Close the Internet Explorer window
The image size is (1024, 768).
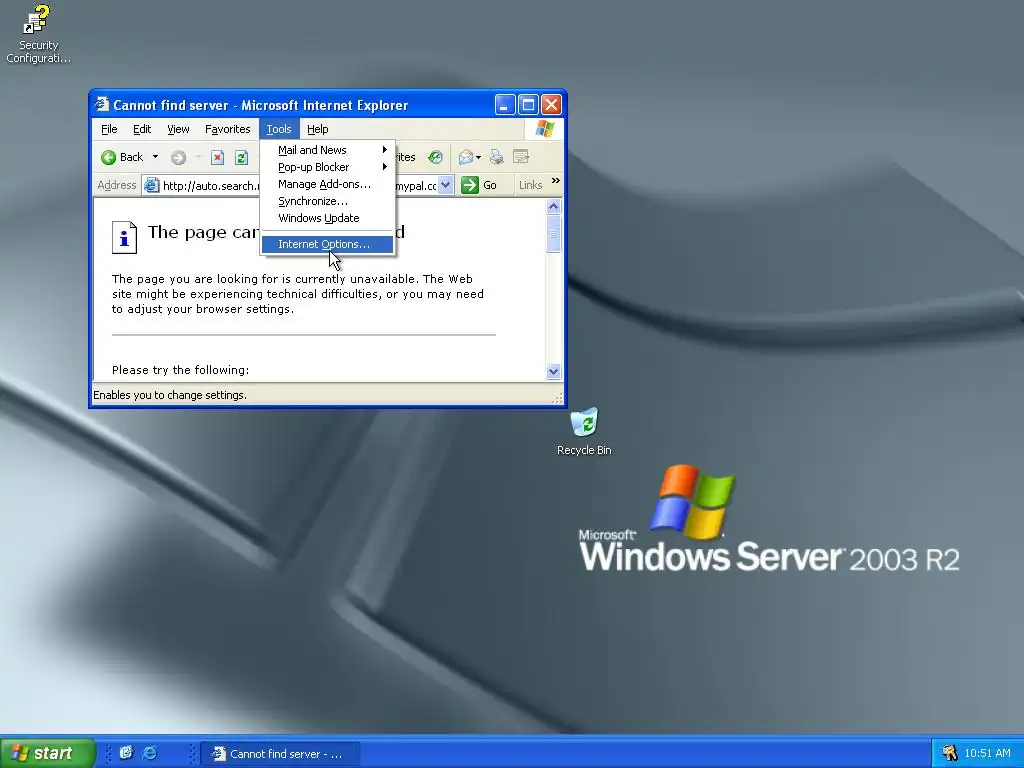pyautogui.click(x=552, y=104)
